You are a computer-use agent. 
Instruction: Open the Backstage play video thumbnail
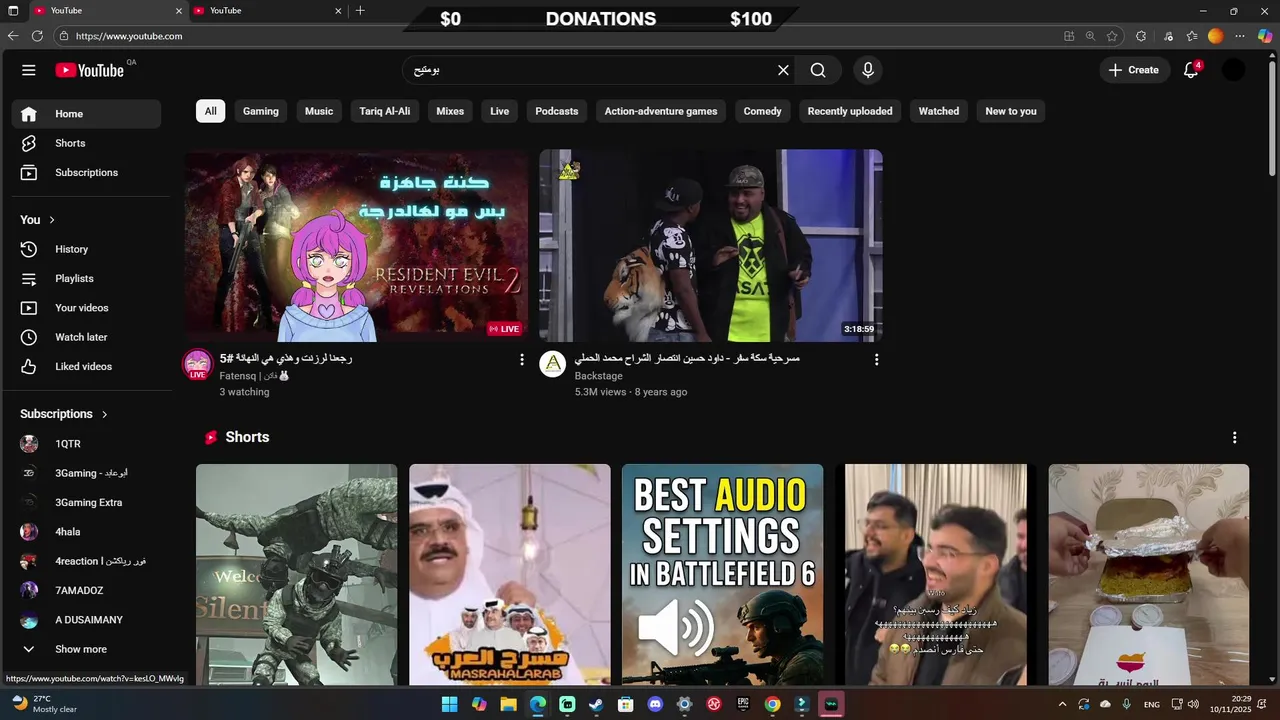711,246
